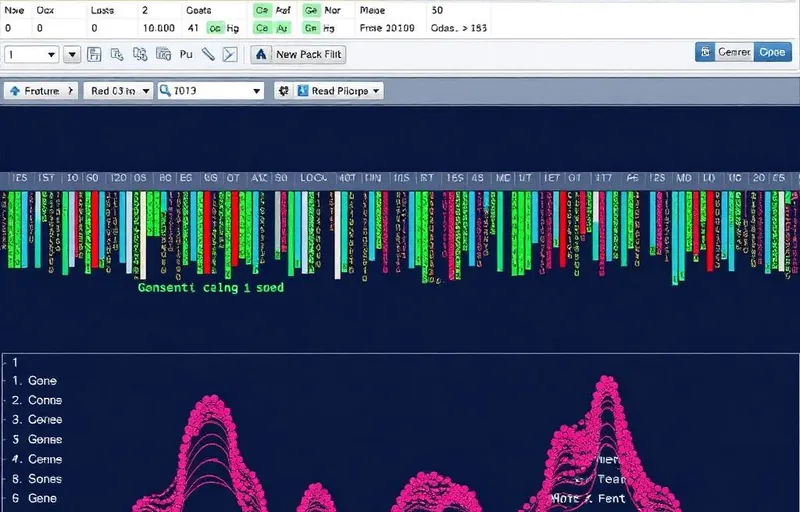800x512 pixels.
Task: Select the 8. Sones list row
Action: coord(37,478)
